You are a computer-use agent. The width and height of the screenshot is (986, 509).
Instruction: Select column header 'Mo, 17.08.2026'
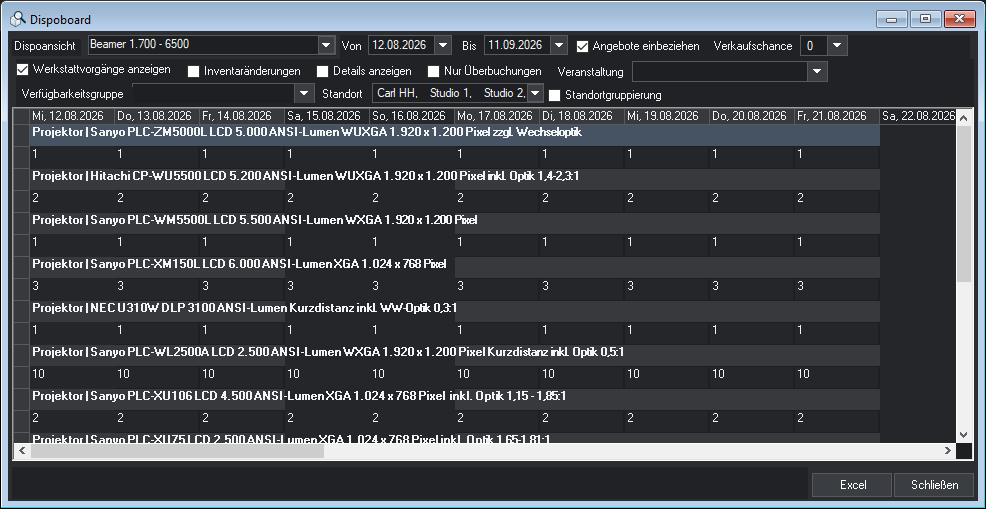tap(496, 116)
